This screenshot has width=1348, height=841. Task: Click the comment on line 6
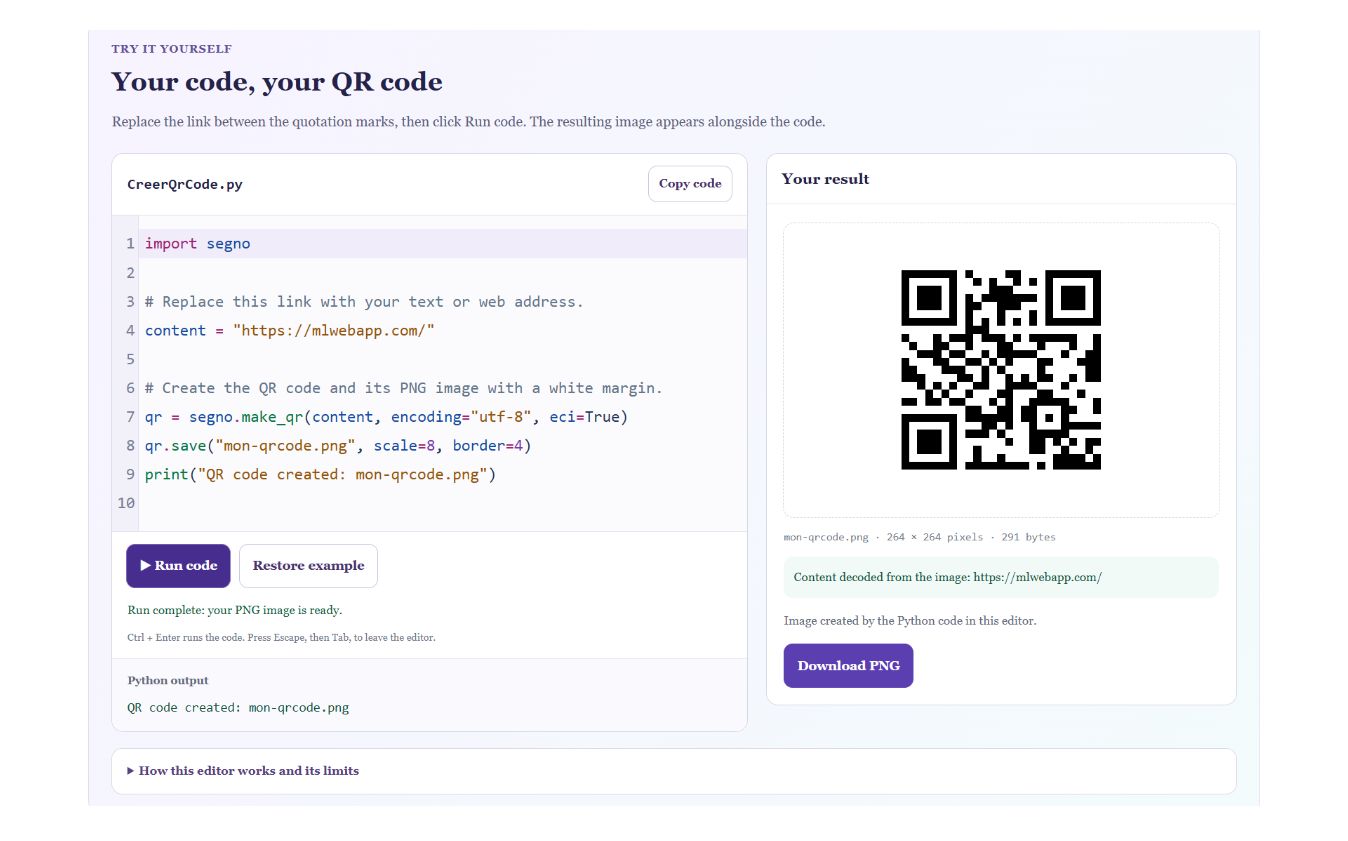(x=404, y=388)
